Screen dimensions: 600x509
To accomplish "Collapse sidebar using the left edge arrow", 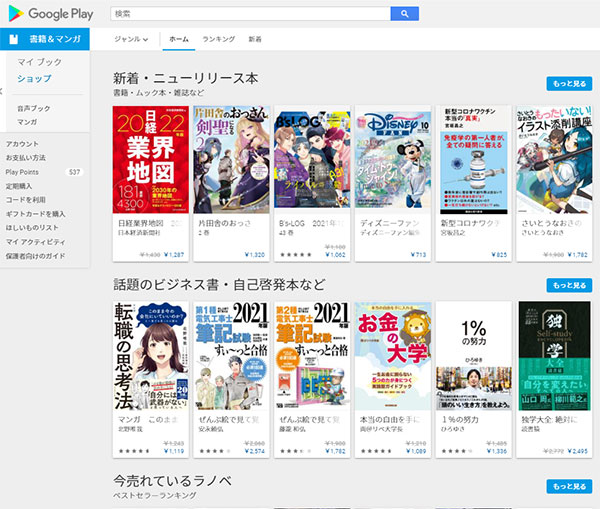I will [1, 91].
